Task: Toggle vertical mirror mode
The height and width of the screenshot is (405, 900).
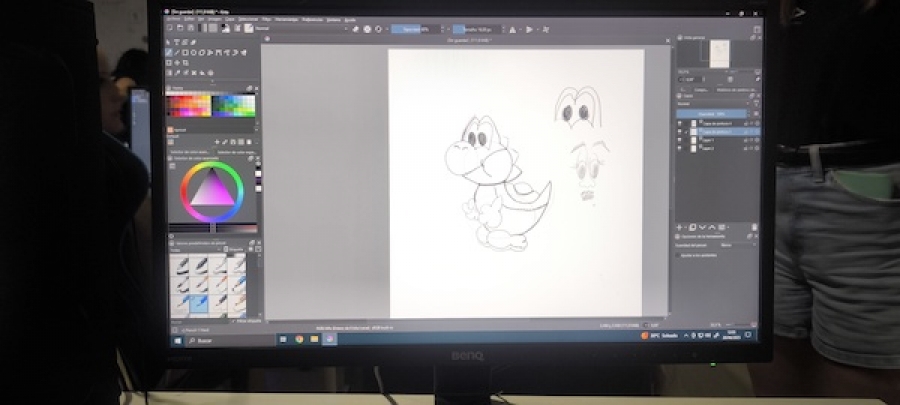Action: pos(529,29)
